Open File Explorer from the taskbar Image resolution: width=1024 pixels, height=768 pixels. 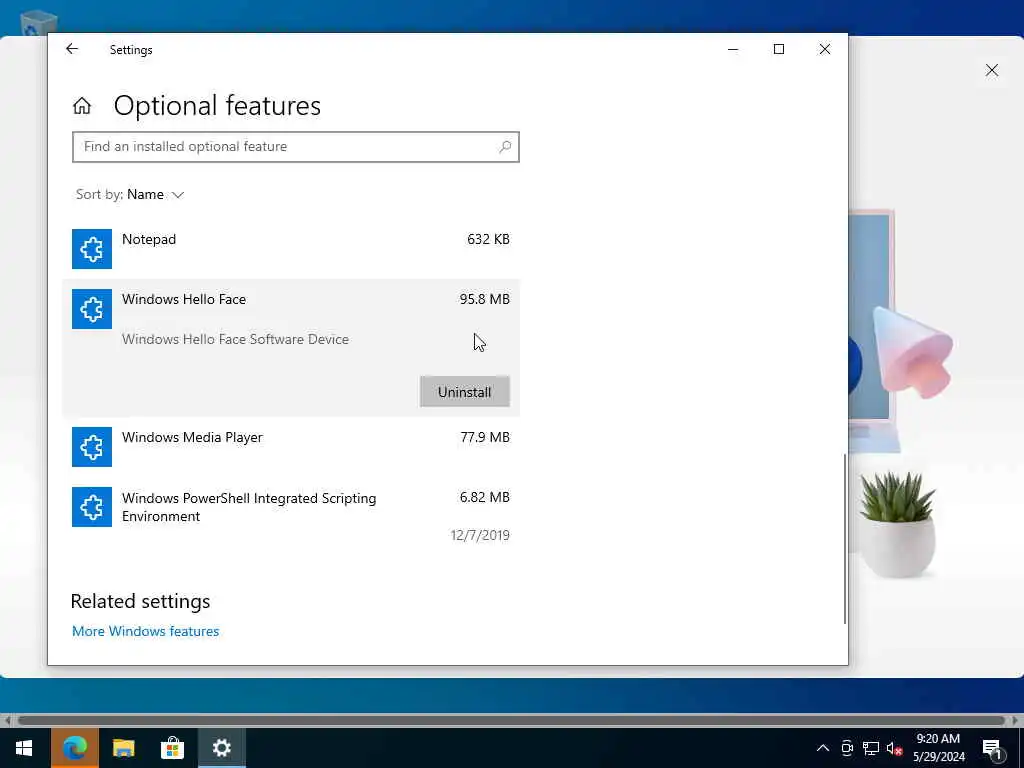coord(123,748)
